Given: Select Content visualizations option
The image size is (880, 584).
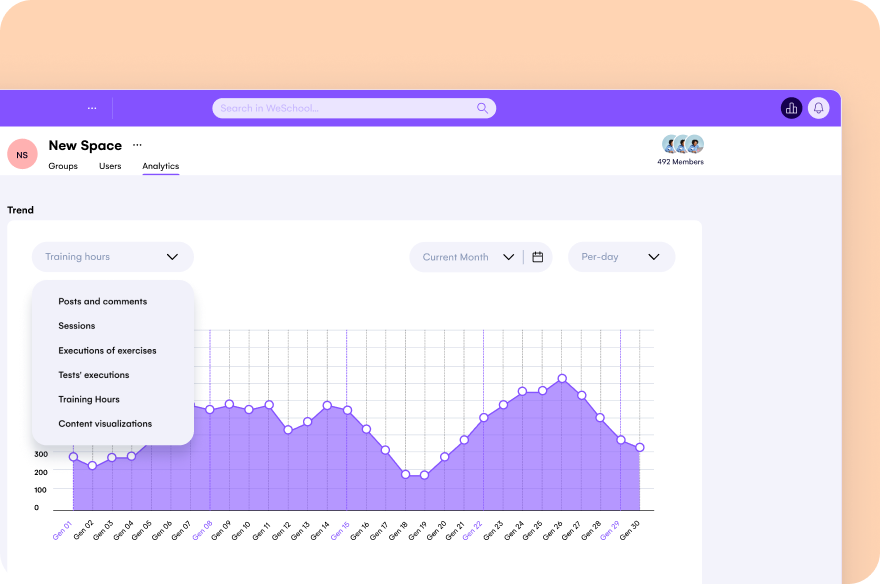Looking at the screenshot, I should tap(105, 424).
